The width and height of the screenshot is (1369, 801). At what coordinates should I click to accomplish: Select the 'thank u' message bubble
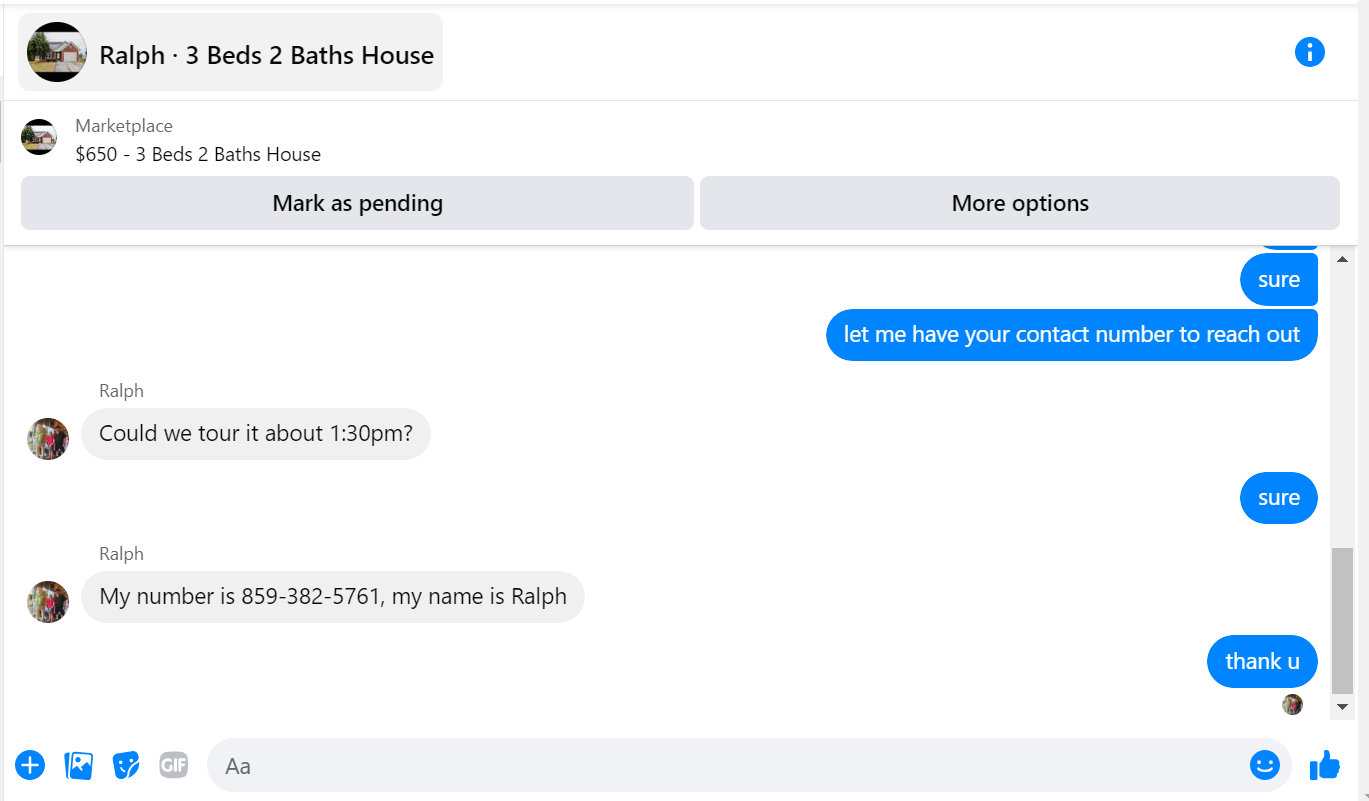click(x=1262, y=661)
